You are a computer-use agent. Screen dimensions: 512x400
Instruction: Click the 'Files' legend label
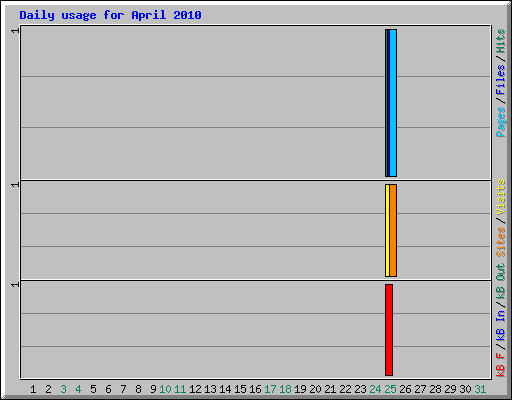pyautogui.click(x=500, y=80)
